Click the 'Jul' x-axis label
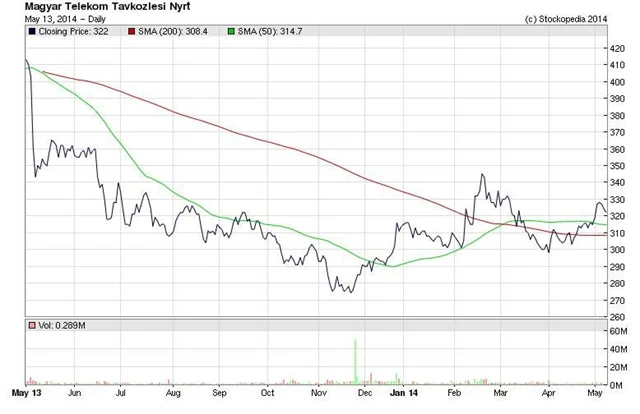Image resolution: width=640 pixels, height=414 pixels. (120, 393)
